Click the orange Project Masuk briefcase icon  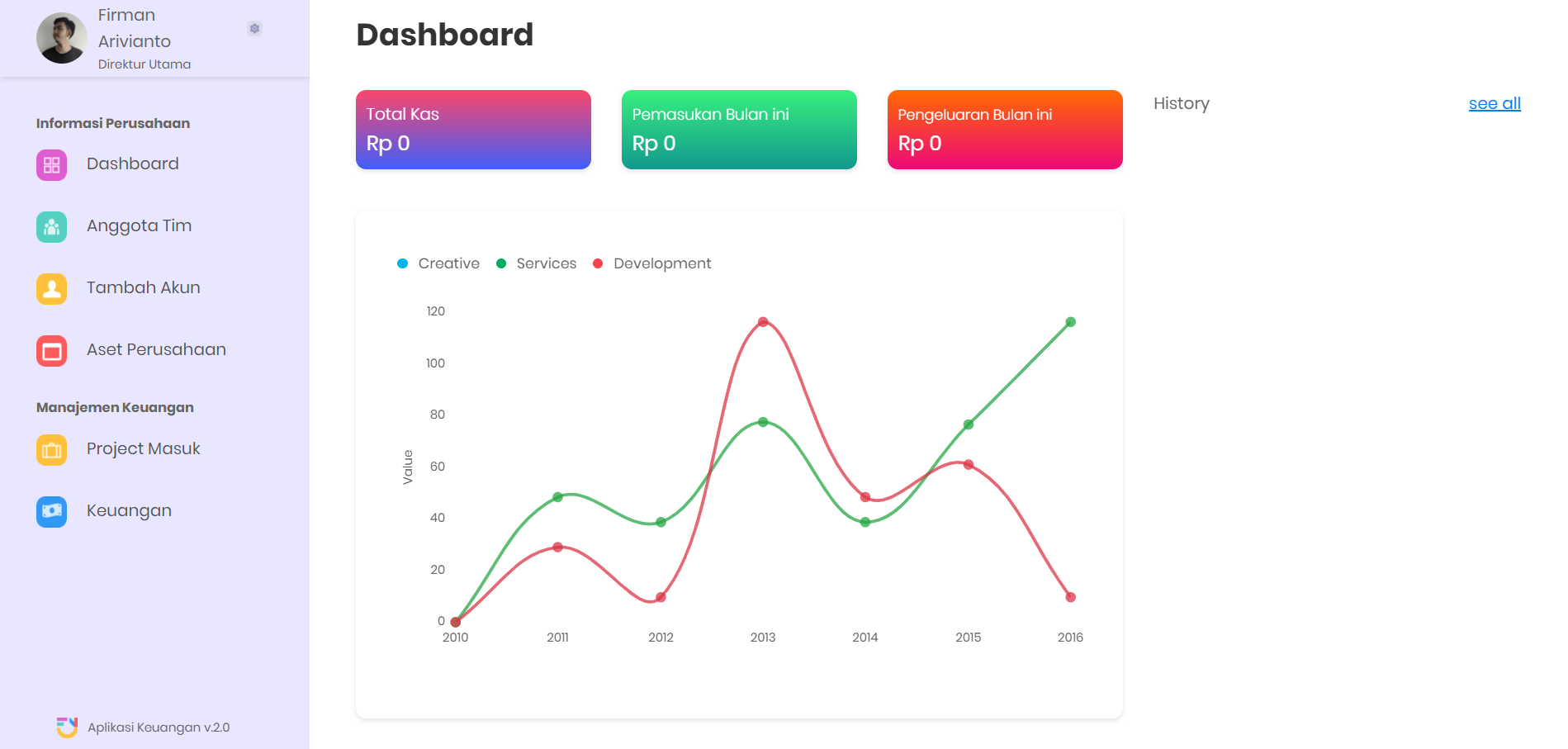[51, 450]
